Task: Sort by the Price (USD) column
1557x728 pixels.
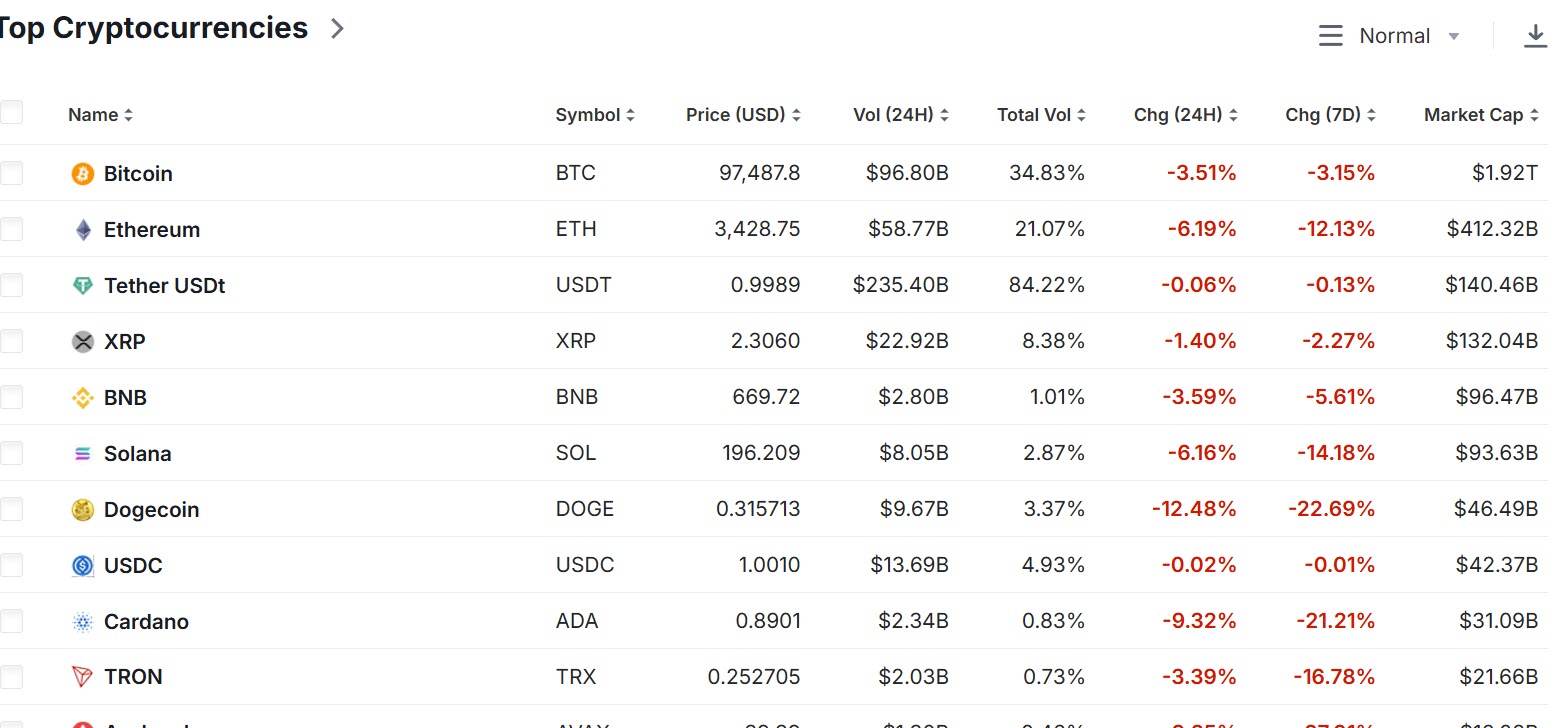Action: [x=743, y=115]
